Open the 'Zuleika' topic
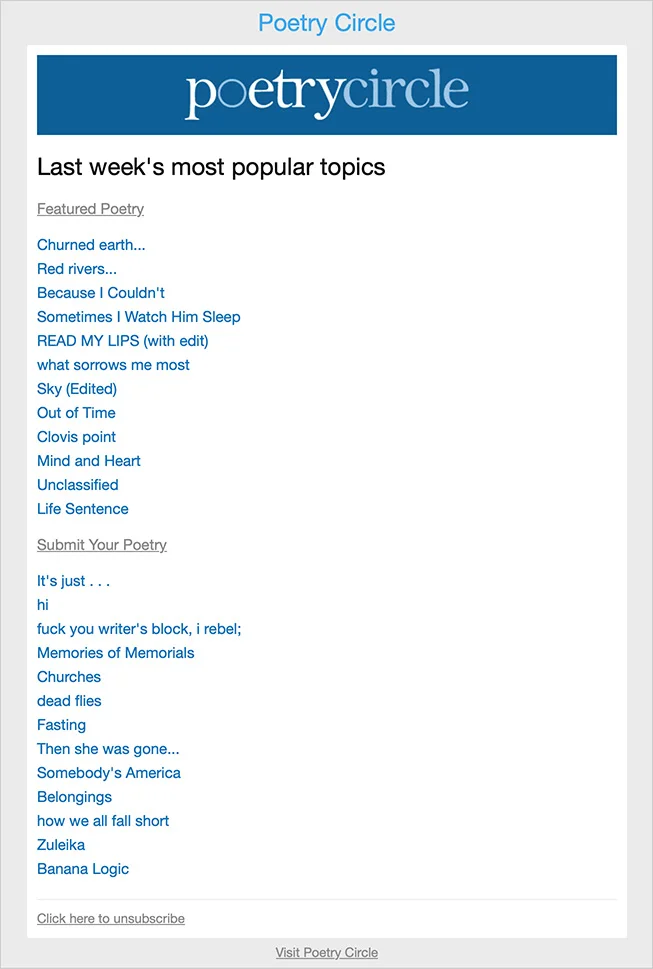The height and width of the screenshot is (969, 653). pos(61,845)
